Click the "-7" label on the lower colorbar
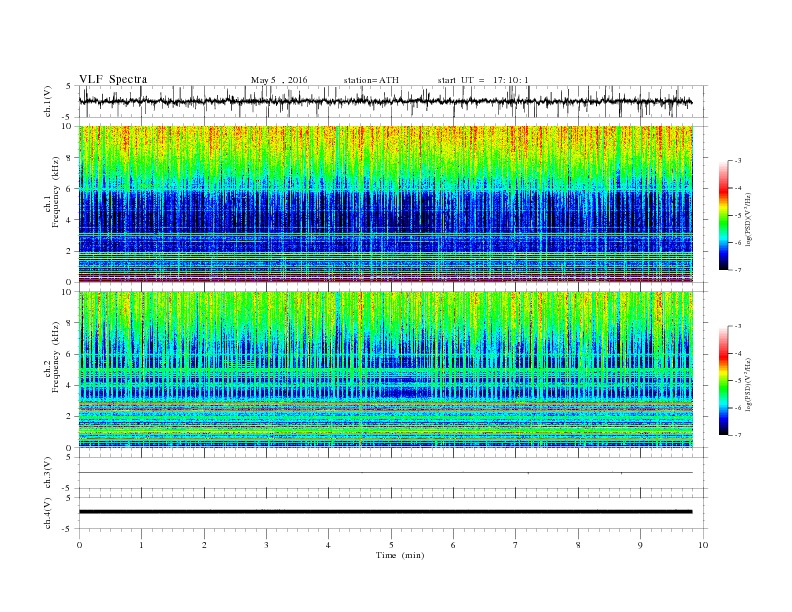This screenshot has width=792, height=612. click(x=737, y=435)
